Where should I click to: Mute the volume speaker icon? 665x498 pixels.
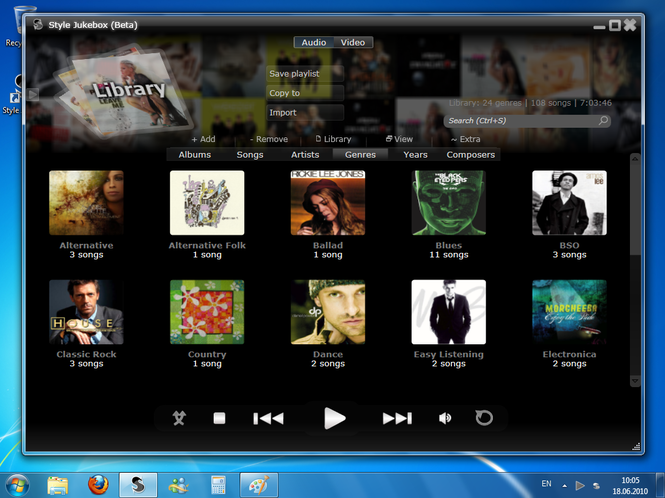pos(445,418)
